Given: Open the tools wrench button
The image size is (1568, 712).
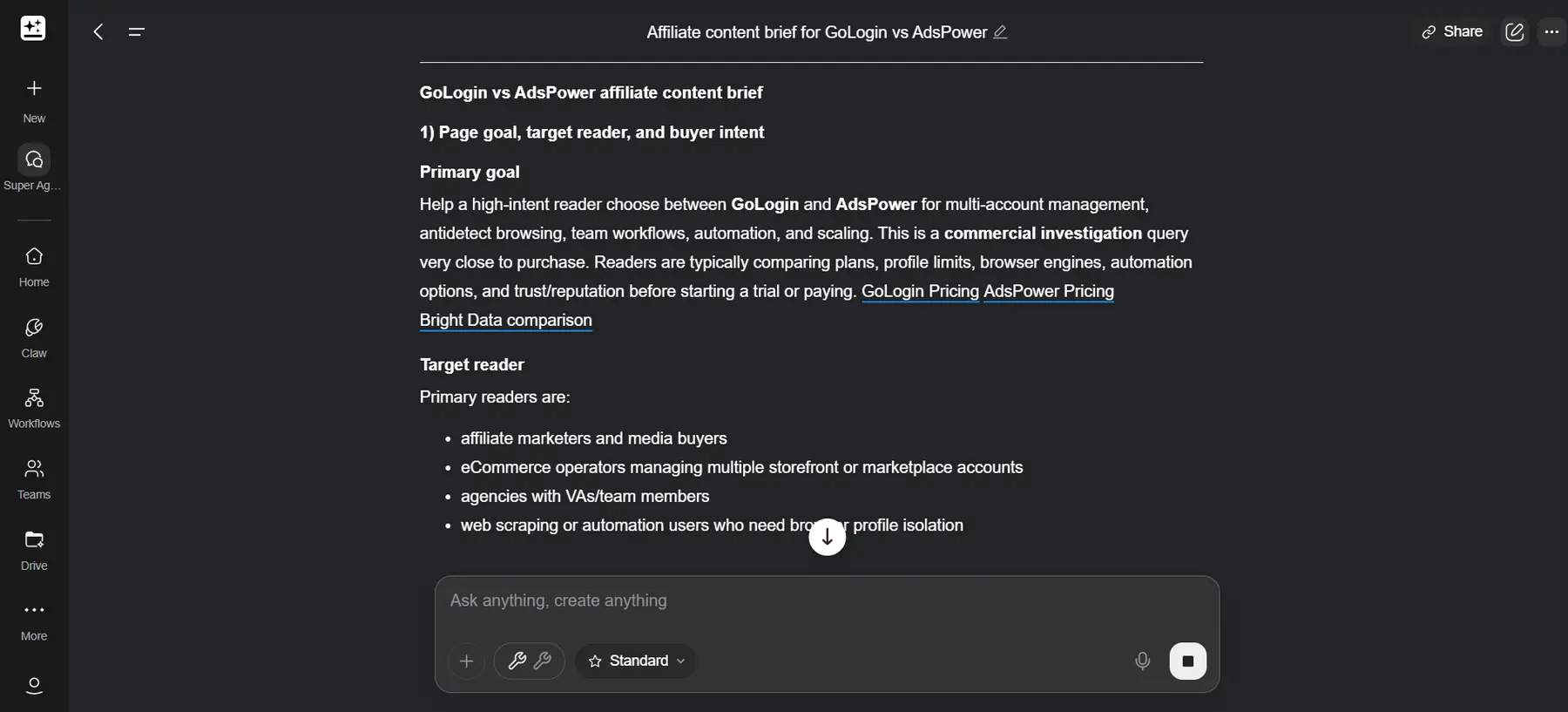Looking at the screenshot, I should [x=529, y=661].
